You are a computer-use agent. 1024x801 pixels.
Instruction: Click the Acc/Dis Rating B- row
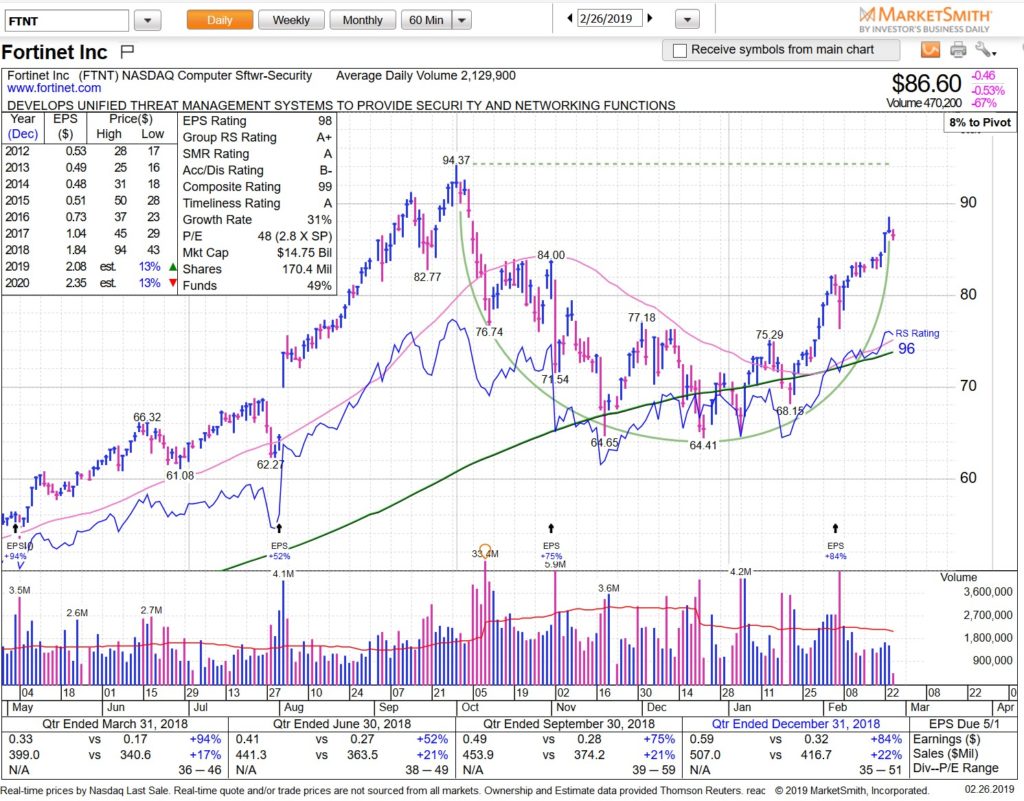pos(257,170)
